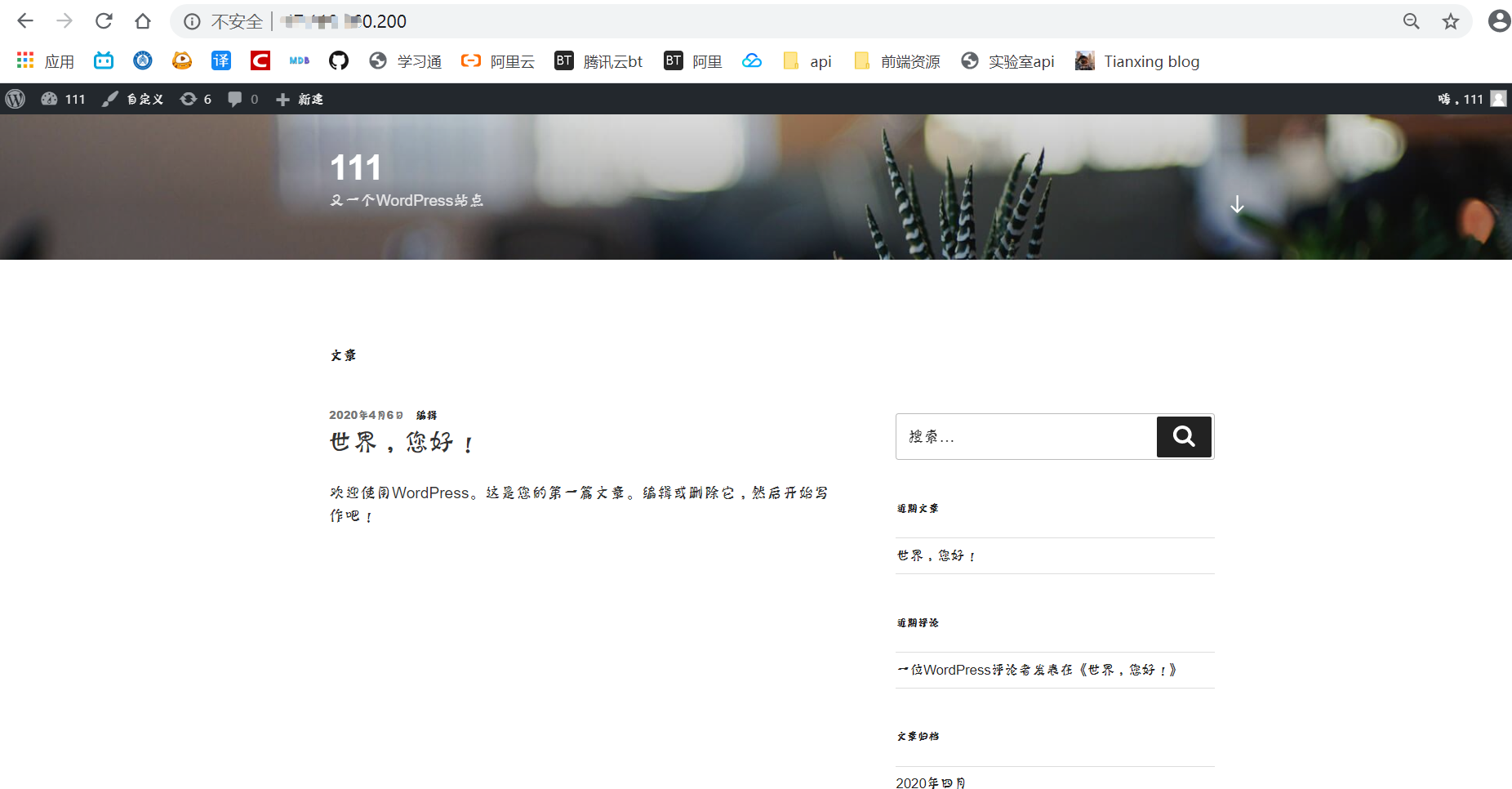Open the post 世界，您好！
This screenshot has height=789, width=1512.
tap(401, 442)
